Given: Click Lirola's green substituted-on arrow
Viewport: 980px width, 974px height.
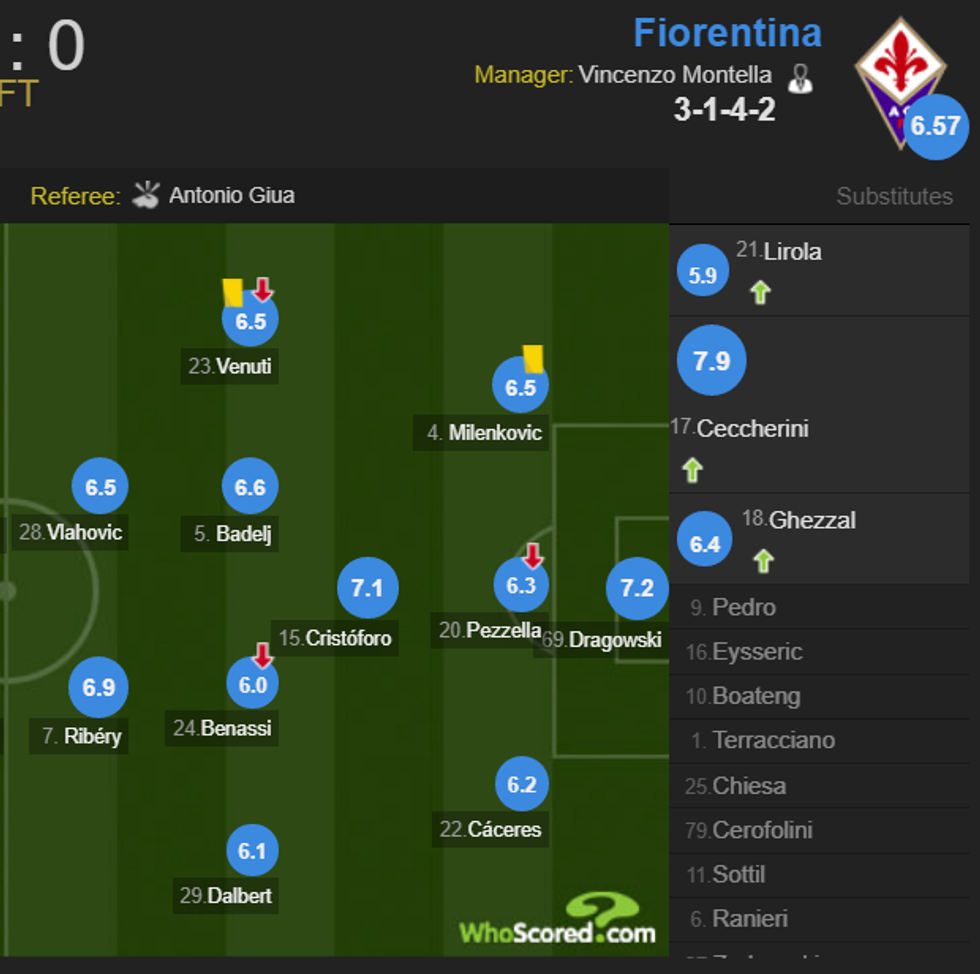Looking at the screenshot, I should [760, 292].
